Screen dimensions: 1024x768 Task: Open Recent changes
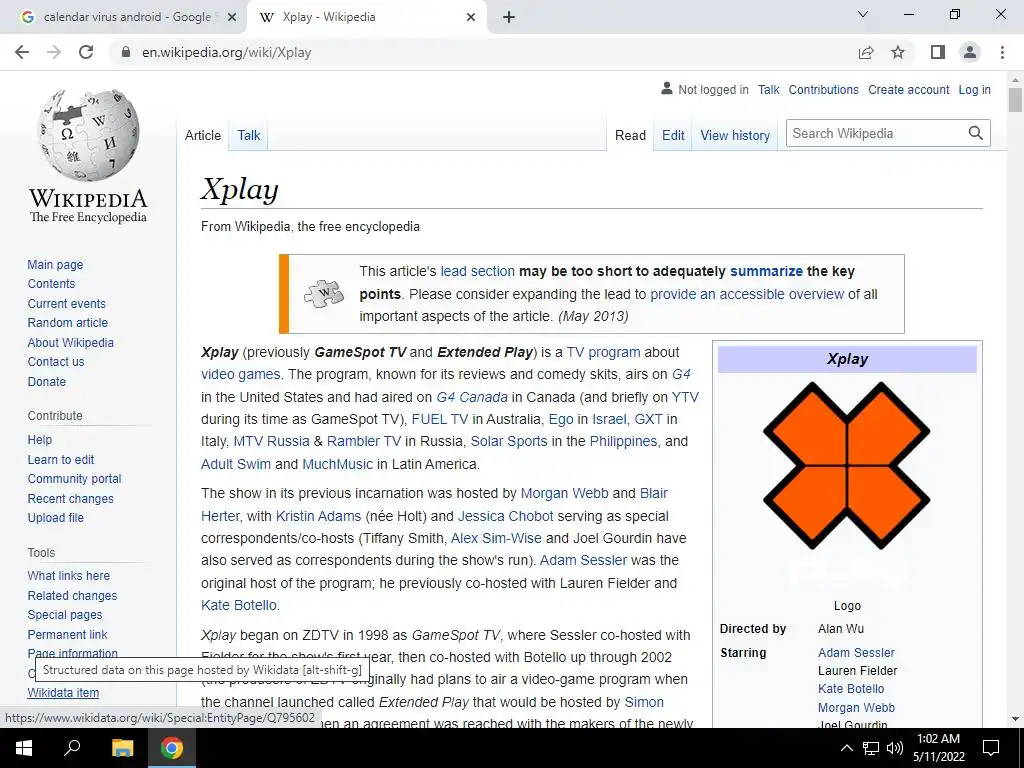[71, 498]
